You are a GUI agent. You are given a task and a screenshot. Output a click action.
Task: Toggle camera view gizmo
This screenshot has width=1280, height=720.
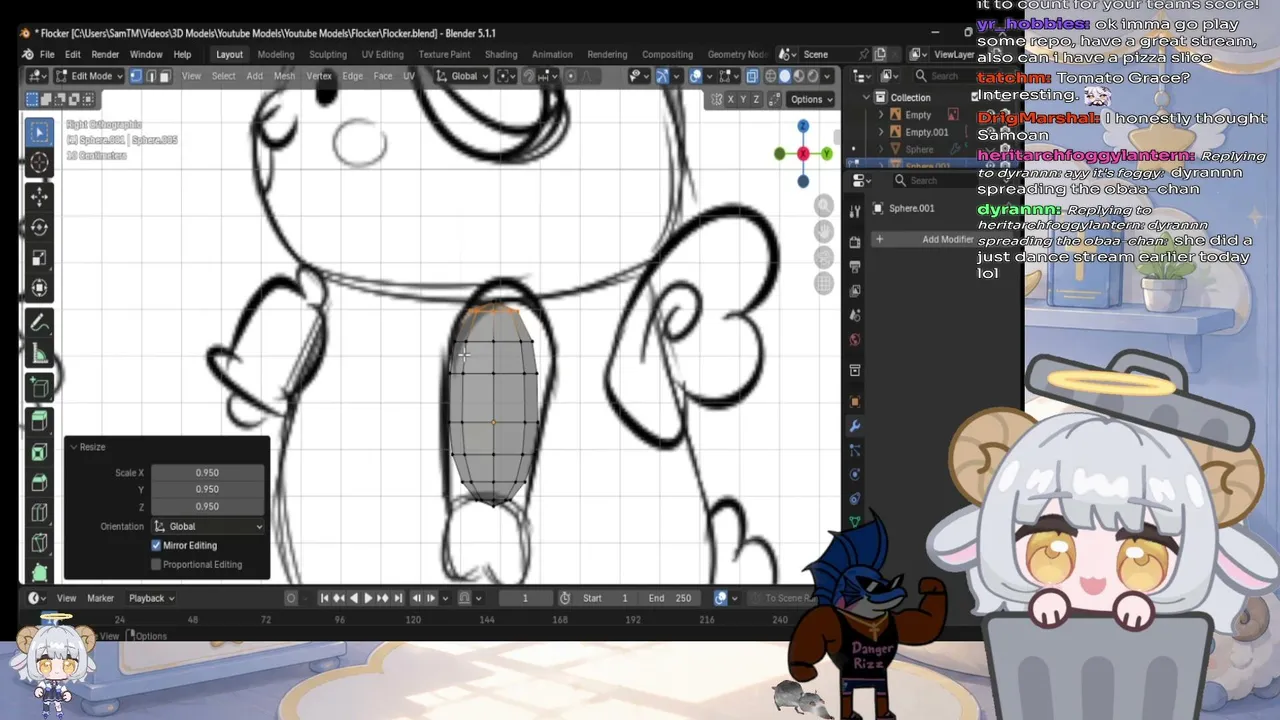(824, 257)
